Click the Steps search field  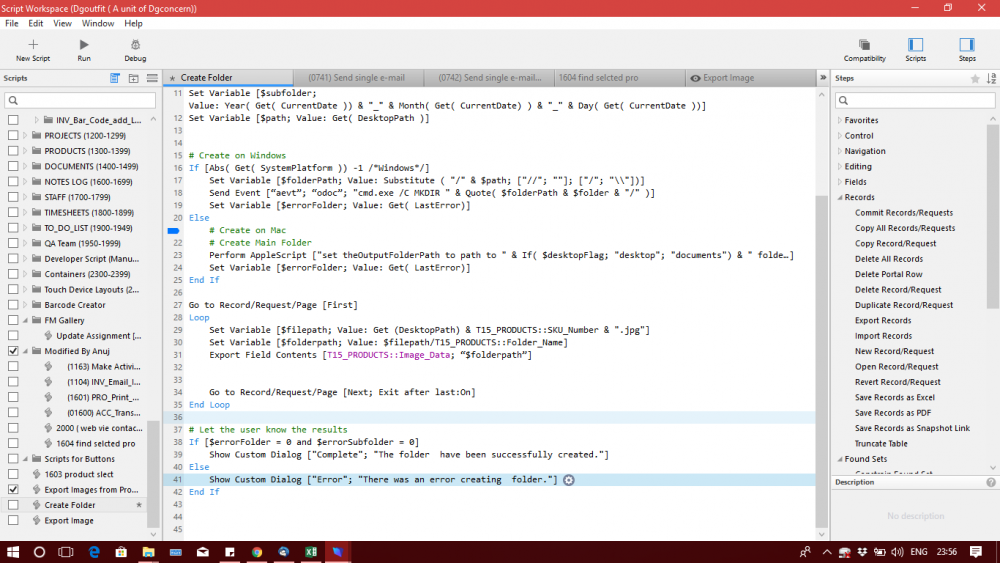915,100
